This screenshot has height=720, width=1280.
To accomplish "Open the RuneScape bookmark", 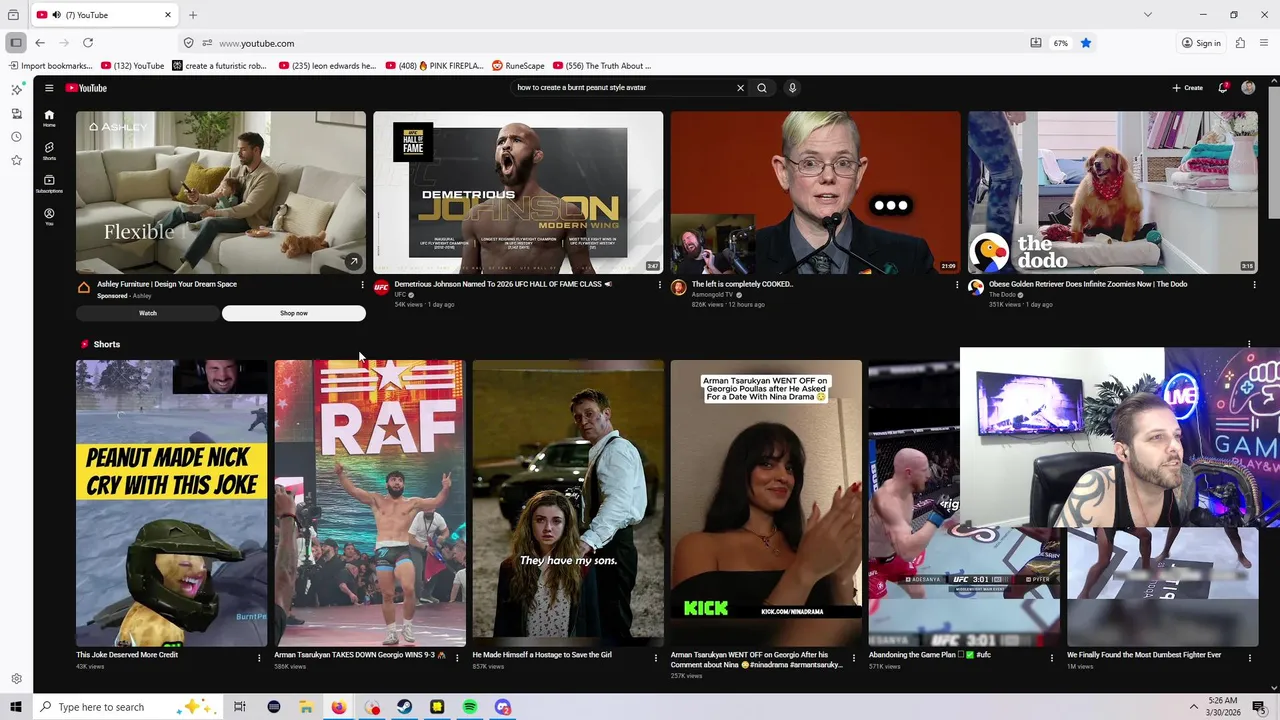I will [518, 66].
